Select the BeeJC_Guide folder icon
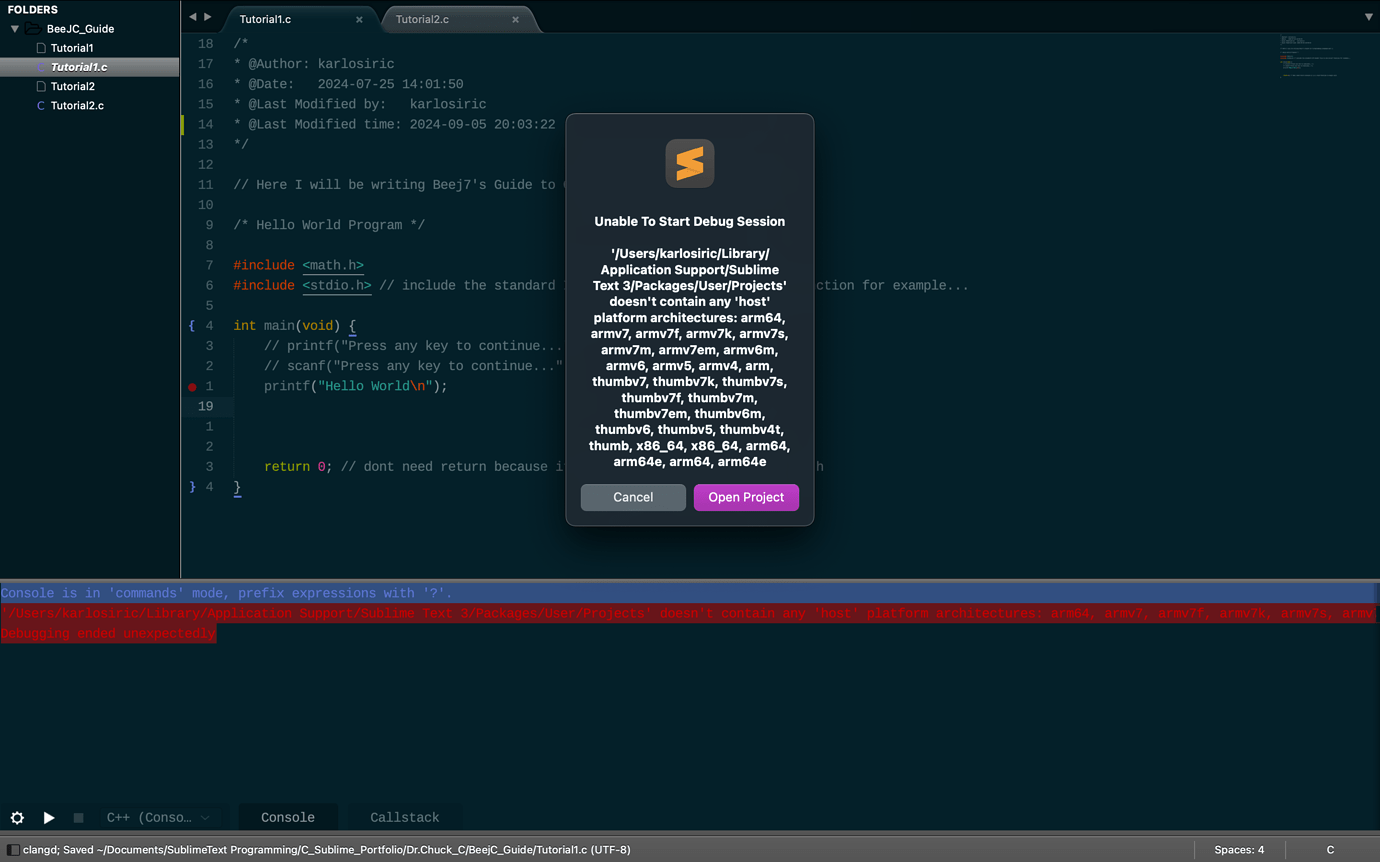This screenshot has height=862, width=1380. pos(33,29)
